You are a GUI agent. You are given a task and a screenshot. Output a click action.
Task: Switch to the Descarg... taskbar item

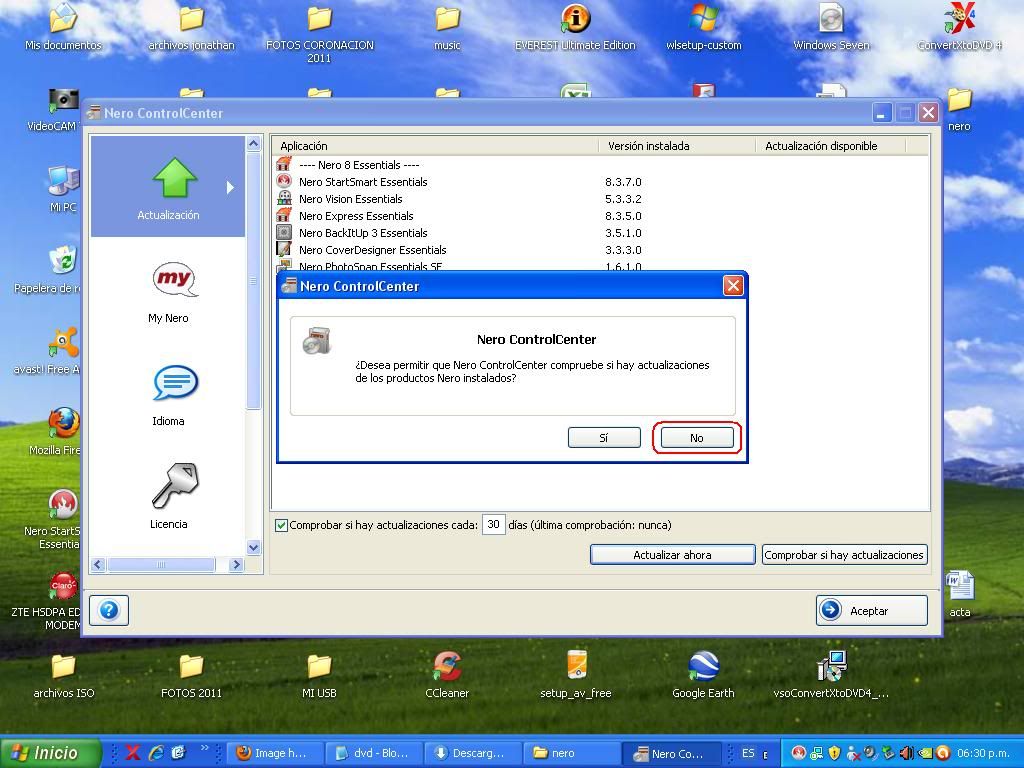click(472, 753)
